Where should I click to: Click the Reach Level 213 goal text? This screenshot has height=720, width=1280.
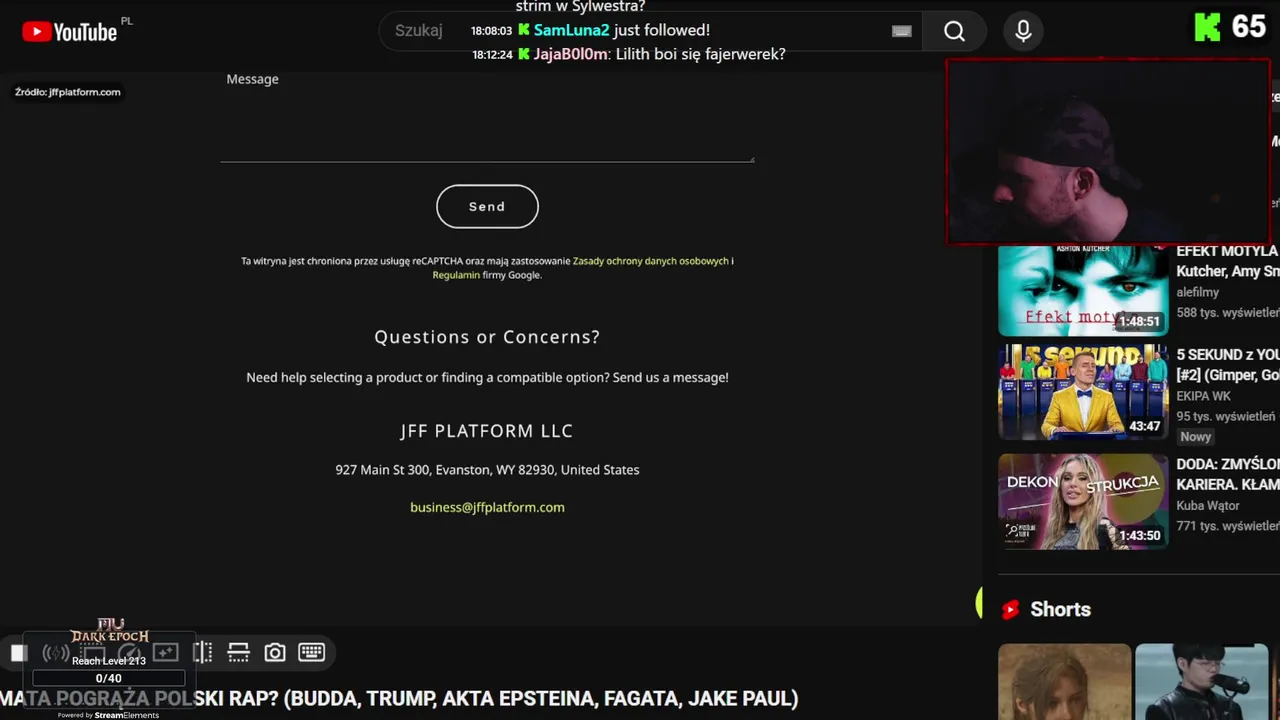(x=109, y=661)
